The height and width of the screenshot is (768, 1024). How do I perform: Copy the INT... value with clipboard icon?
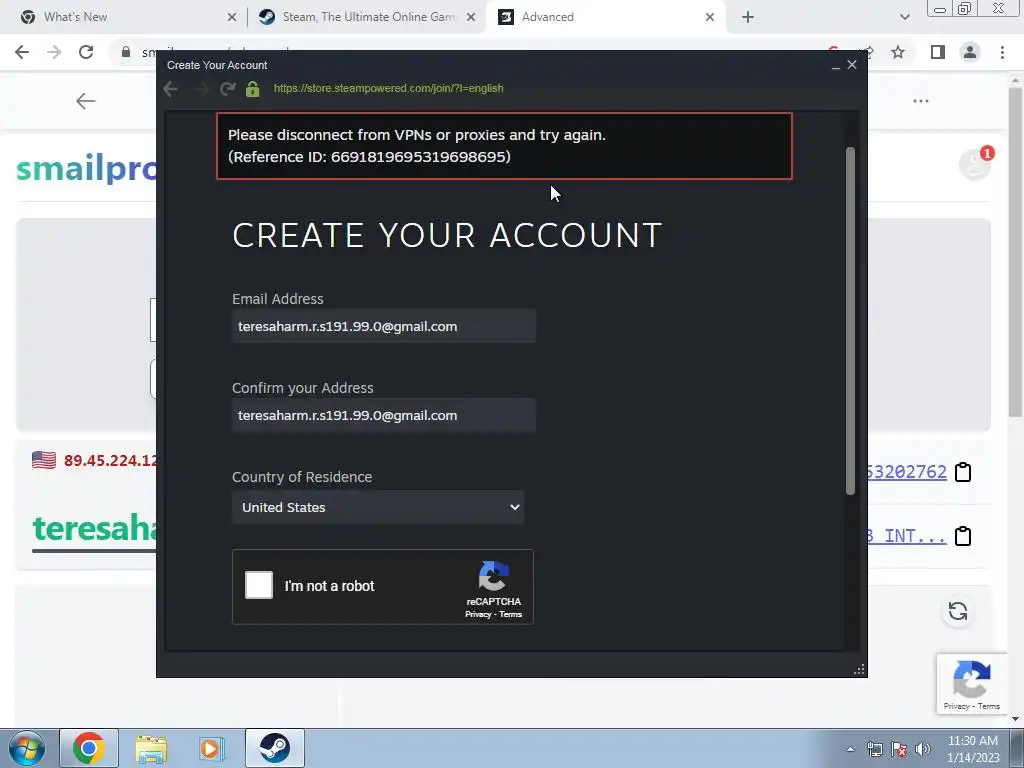(963, 536)
